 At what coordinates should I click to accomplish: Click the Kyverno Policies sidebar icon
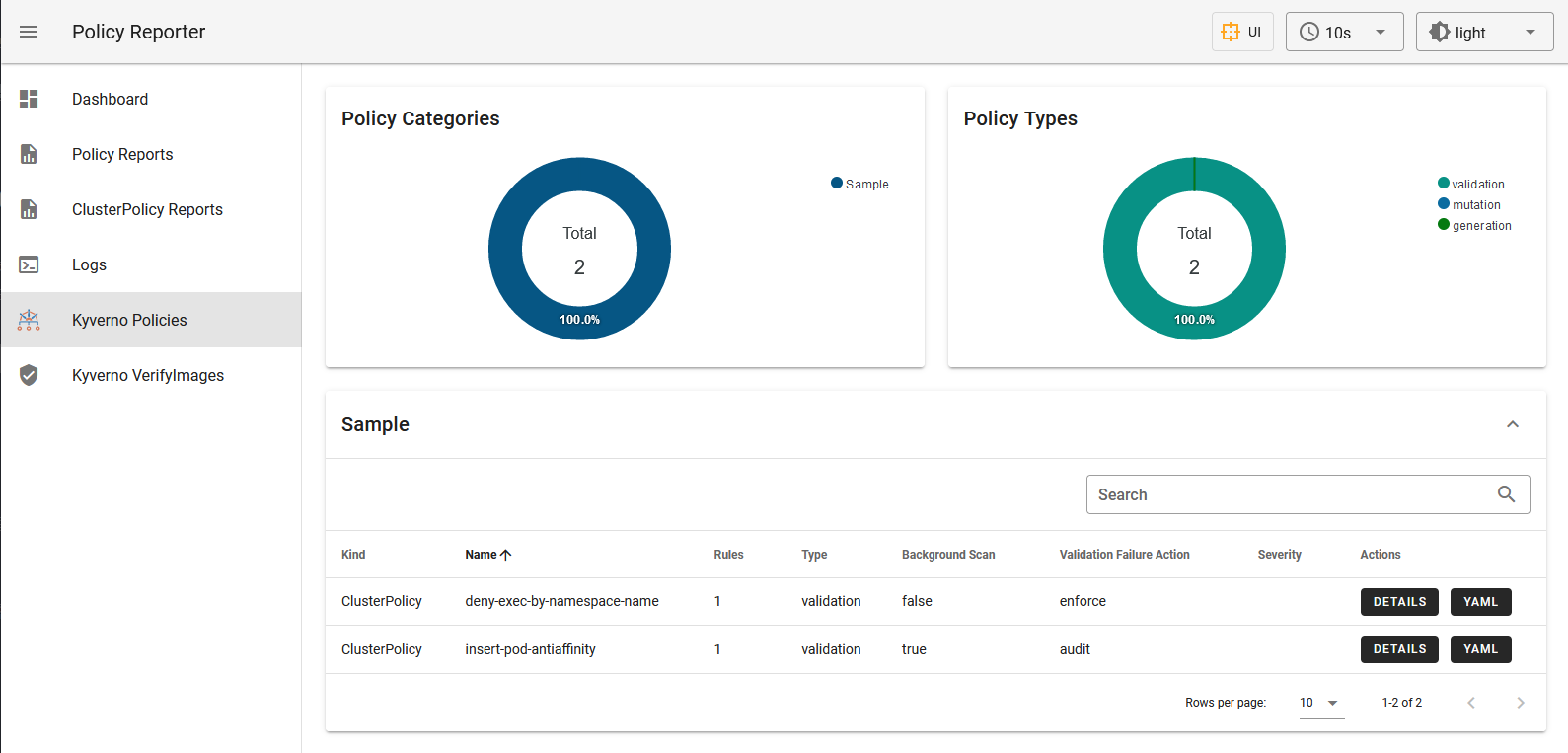pyautogui.click(x=29, y=320)
